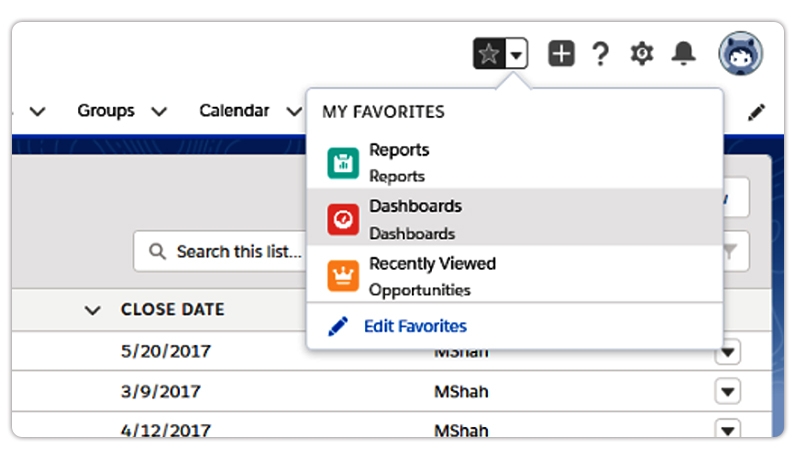Screen dimensions: 800x460
Task: Sort by the Close Date column header
Action: [x=172, y=309]
